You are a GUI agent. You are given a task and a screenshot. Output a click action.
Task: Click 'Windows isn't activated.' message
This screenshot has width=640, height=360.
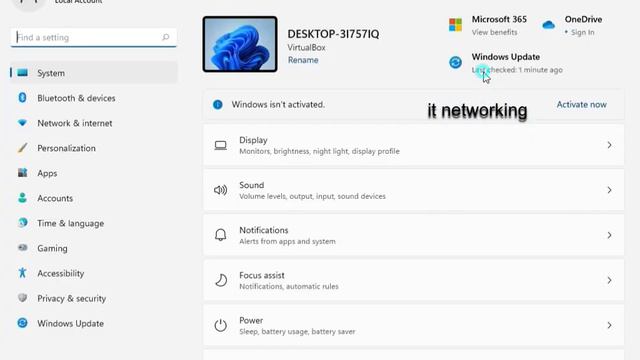pos(278,104)
